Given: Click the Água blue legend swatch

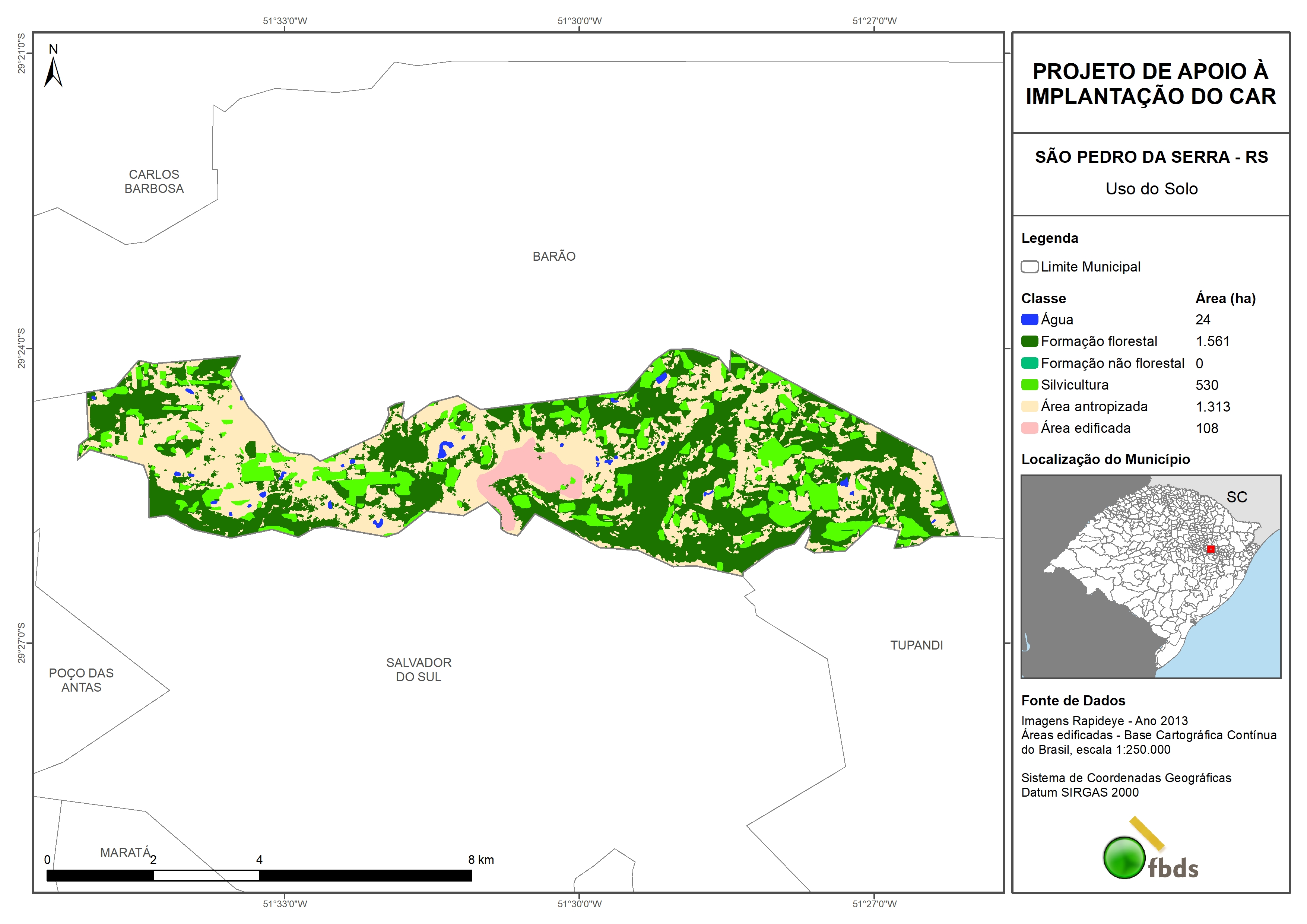Looking at the screenshot, I should pyautogui.click(x=1029, y=320).
